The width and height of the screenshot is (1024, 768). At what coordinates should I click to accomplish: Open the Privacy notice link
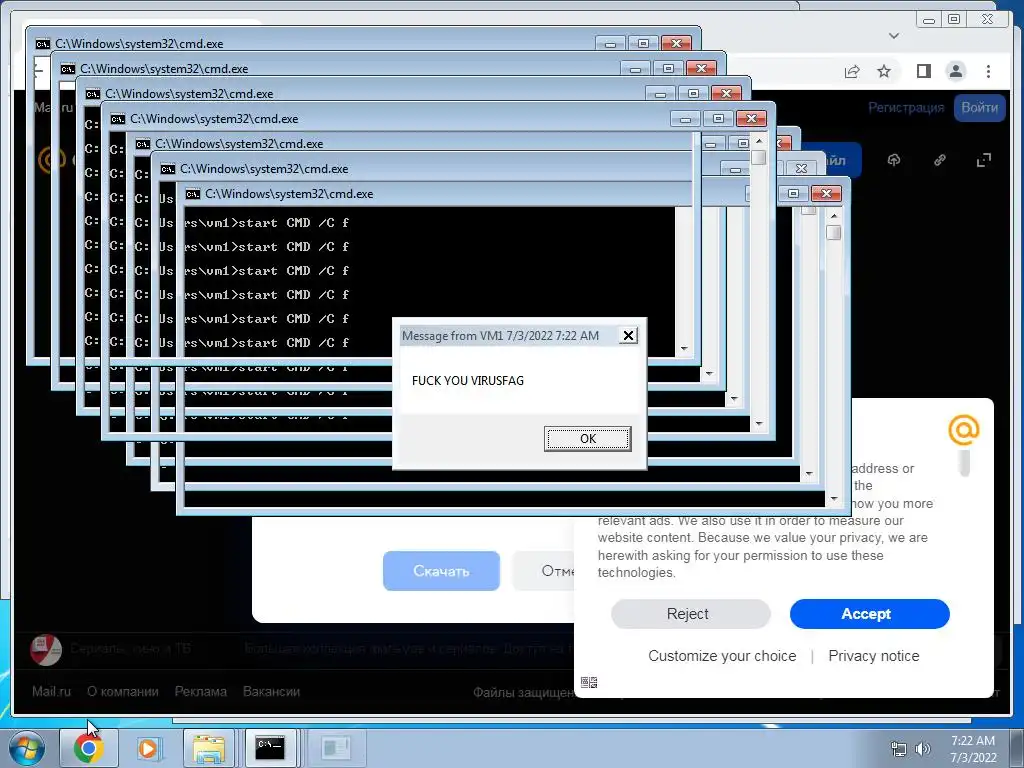873,656
